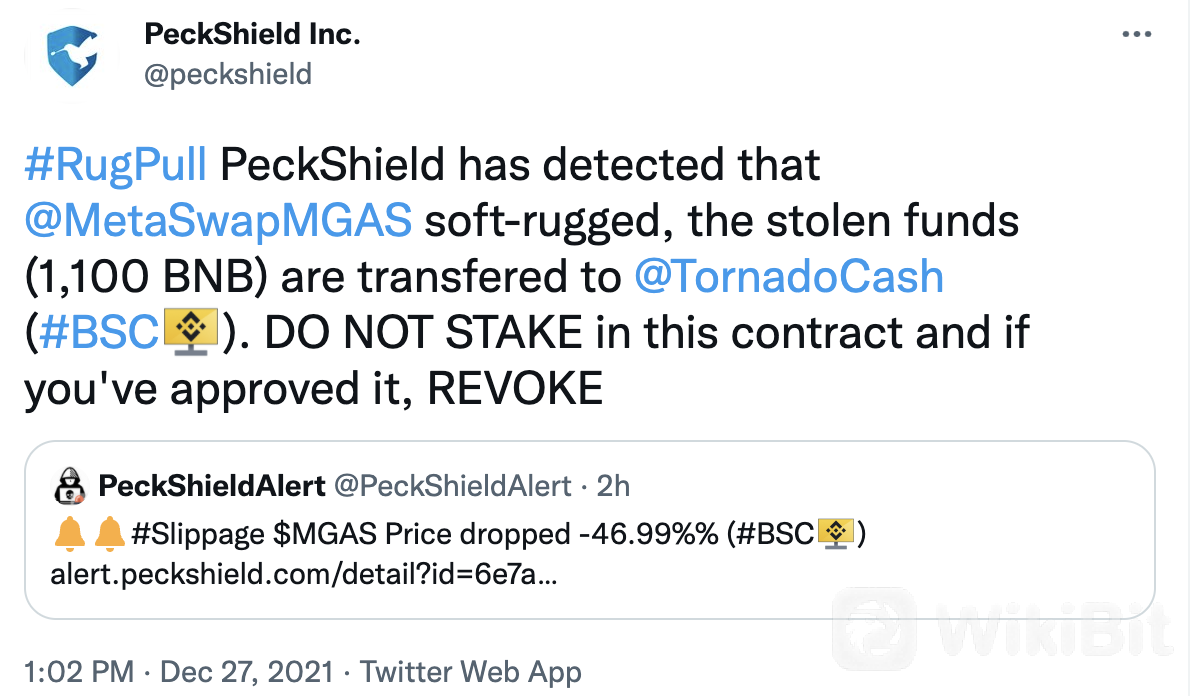Click the 2h timestamp on quoted tweet
Viewport: 1192px width, 696px height.
click(x=613, y=486)
